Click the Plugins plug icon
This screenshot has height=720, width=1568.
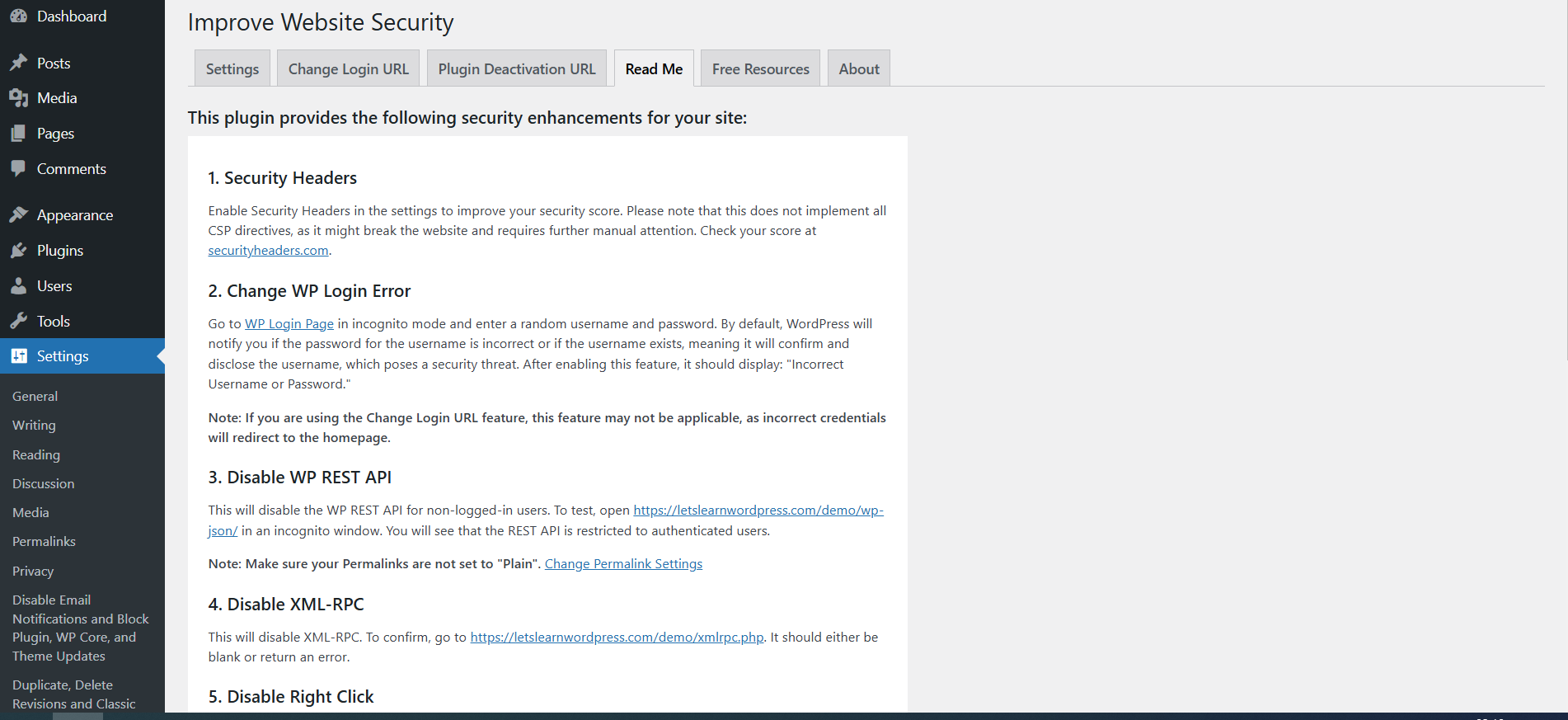[x=18, y=250]
